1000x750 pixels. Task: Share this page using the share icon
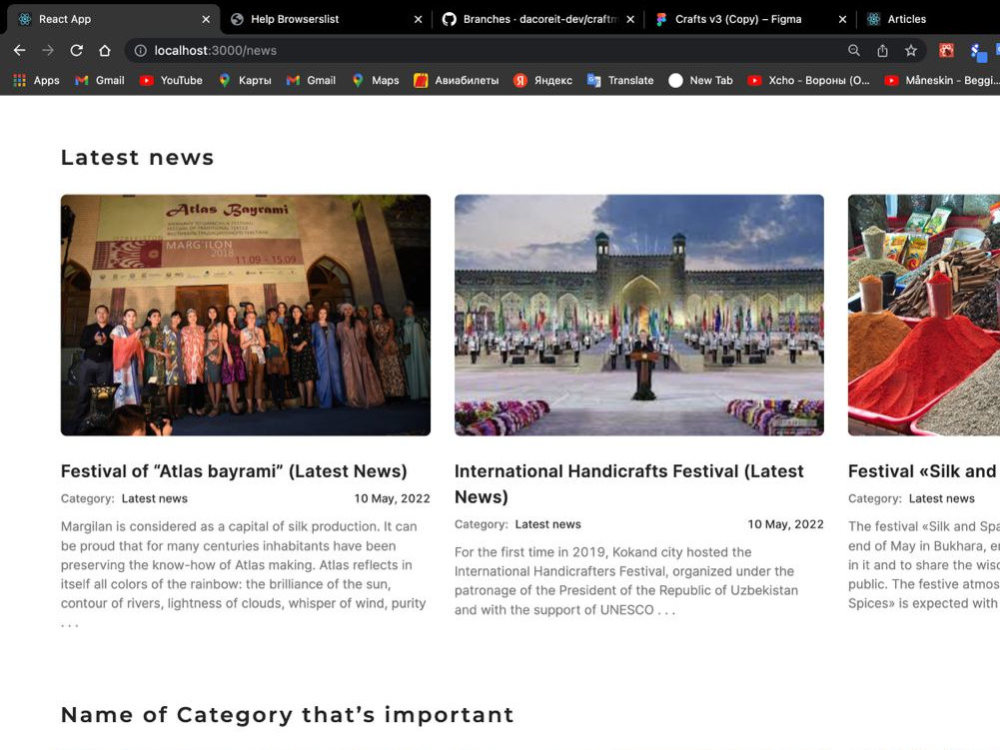click(x=882, y=50)
